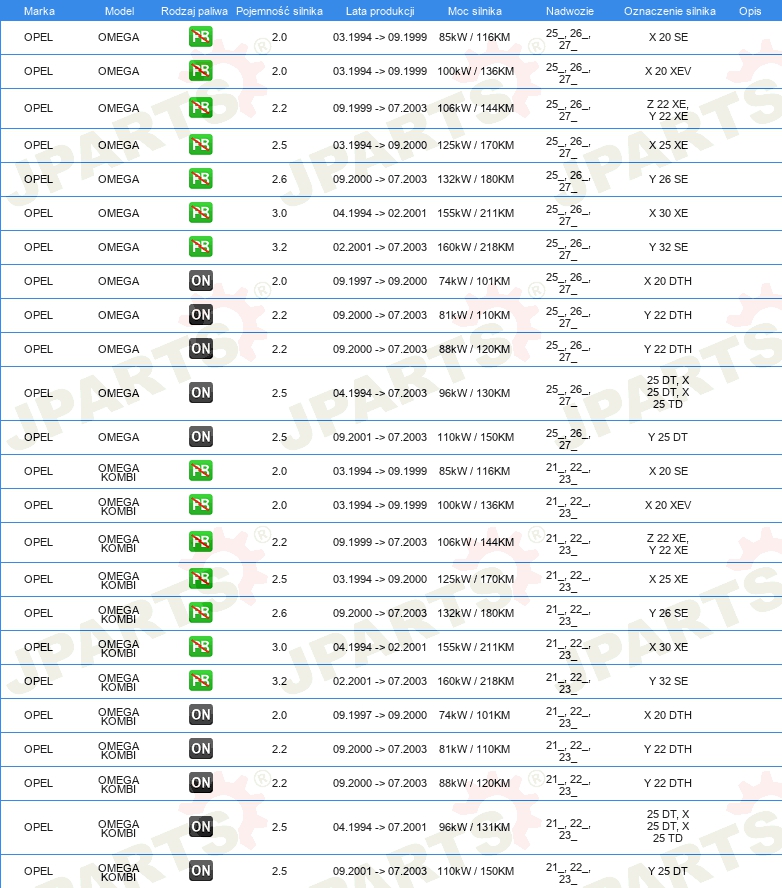The height and width of the screenshot is (888, 782).
Task: Select '25_, 26_, 27_' body cell in 85kW / 116KM row
Action: pyautogui.click(x=568, y=39)
